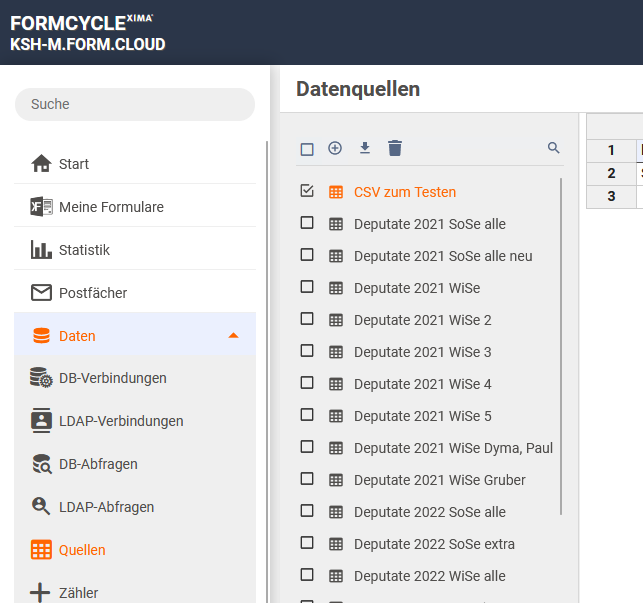Open DB-Verbindungen from the sidebar
The height and width of the screenshot is (603, 643).
tap(112, 378)
